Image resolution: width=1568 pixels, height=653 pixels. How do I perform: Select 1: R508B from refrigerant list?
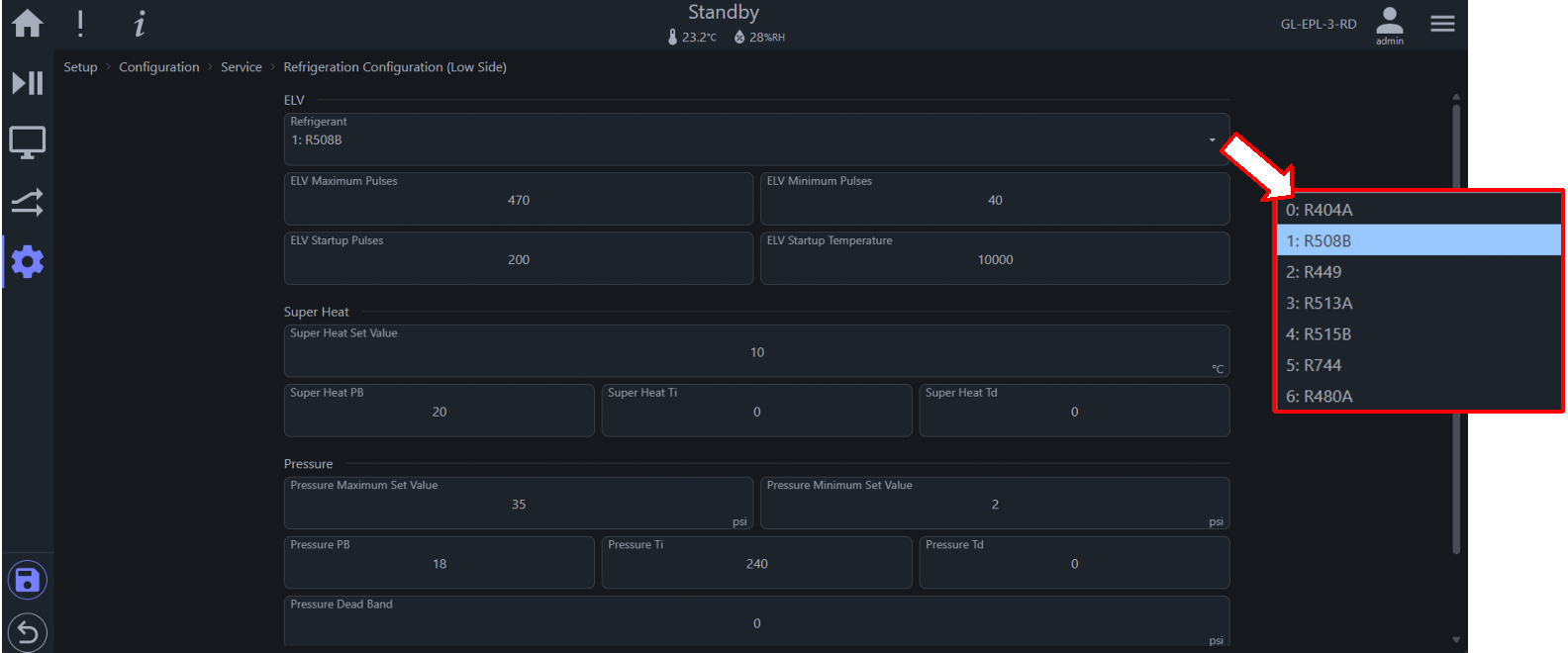pyautogui.click(x=1419, y=240)
